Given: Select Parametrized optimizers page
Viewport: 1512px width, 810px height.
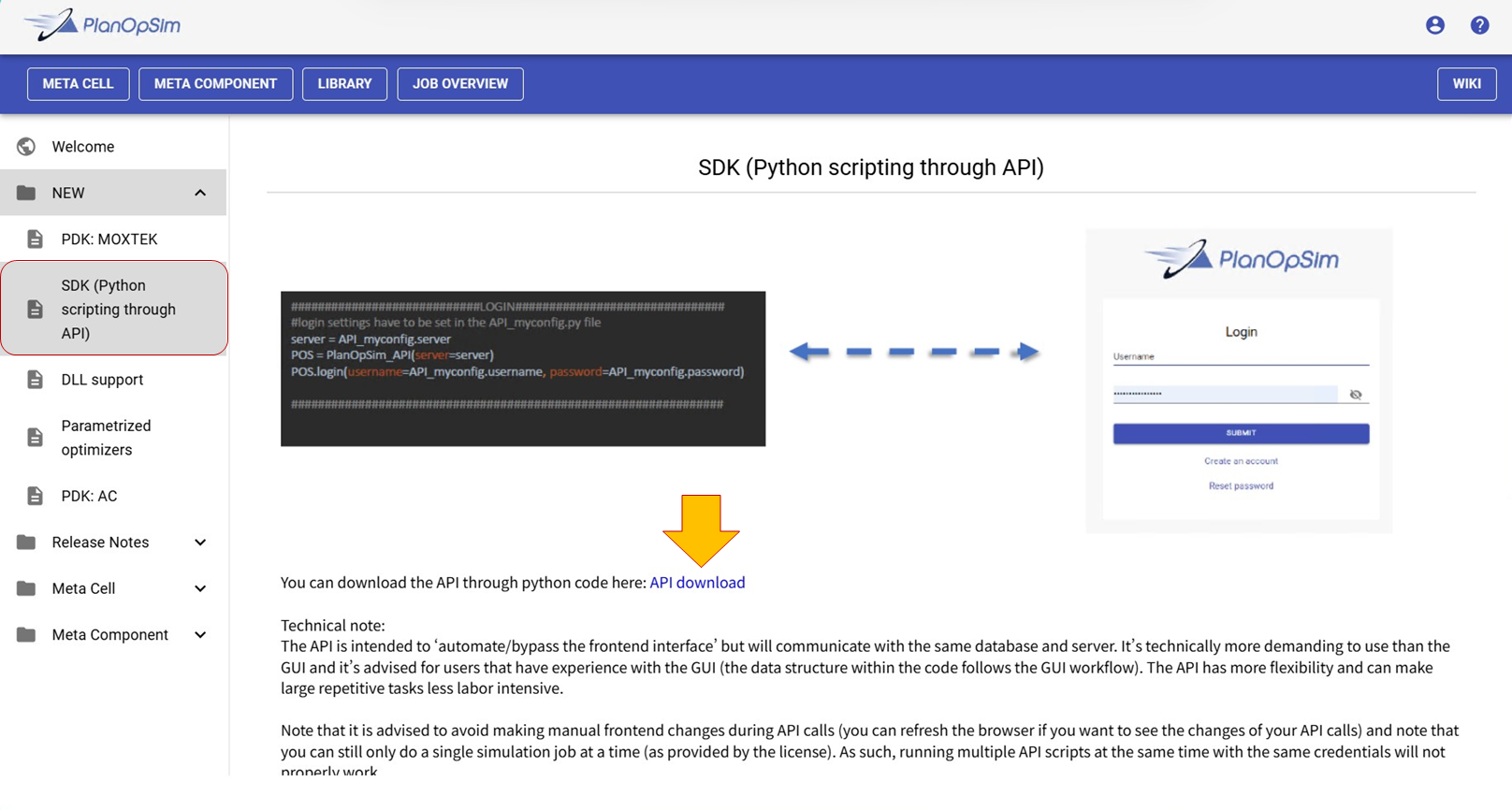Looking at the screenshot, I should pyautogui.click(x=113, y=438).
